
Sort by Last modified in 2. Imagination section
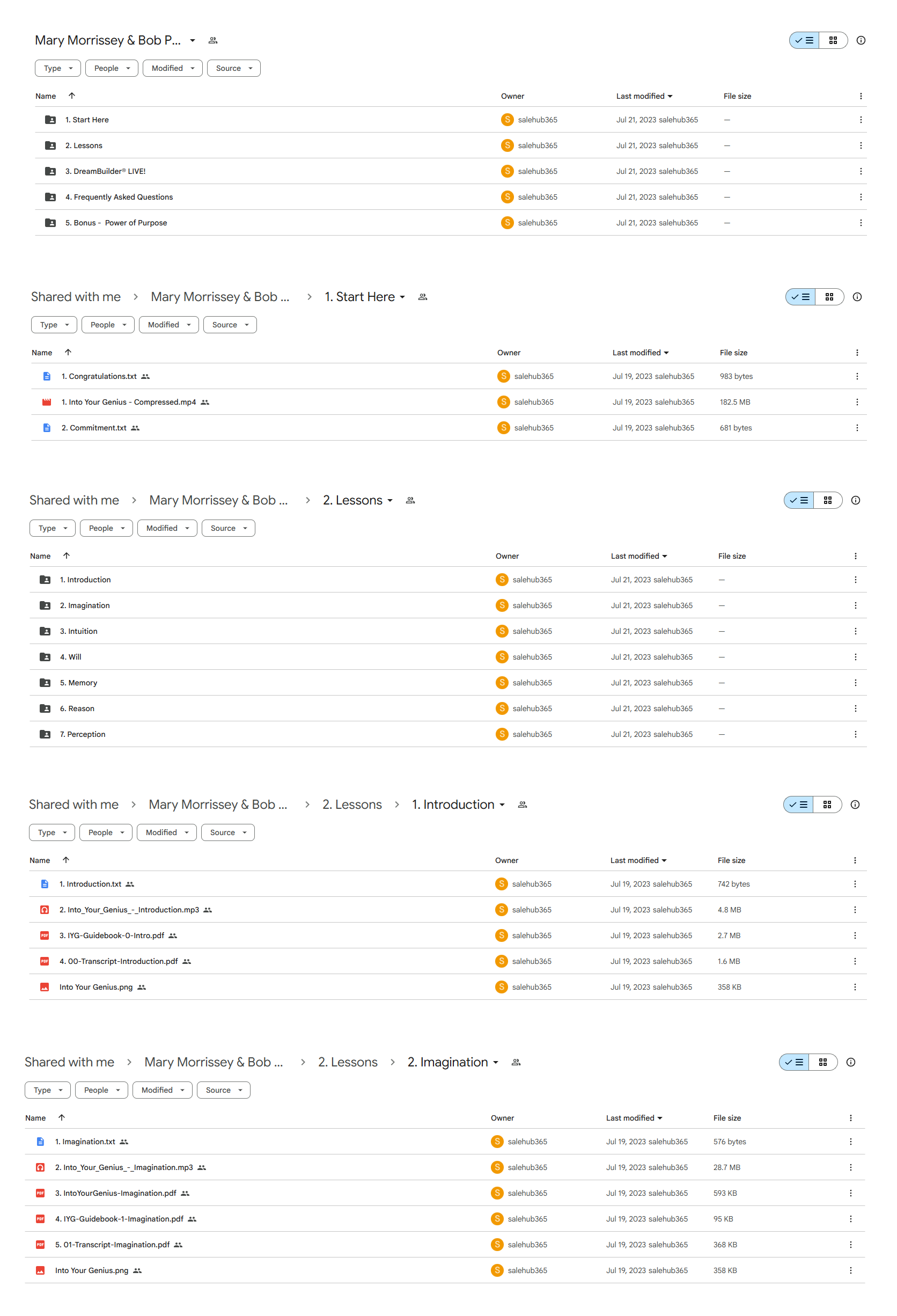coord(634,1117)
